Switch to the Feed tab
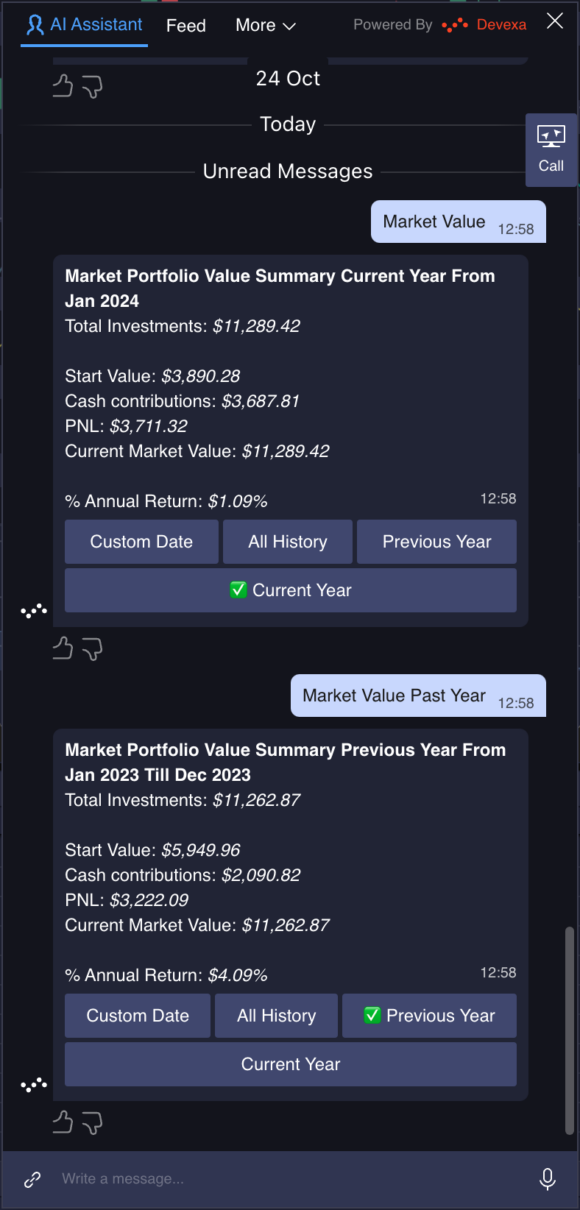Screen dimensions: 580x1210 pos(185,25)
